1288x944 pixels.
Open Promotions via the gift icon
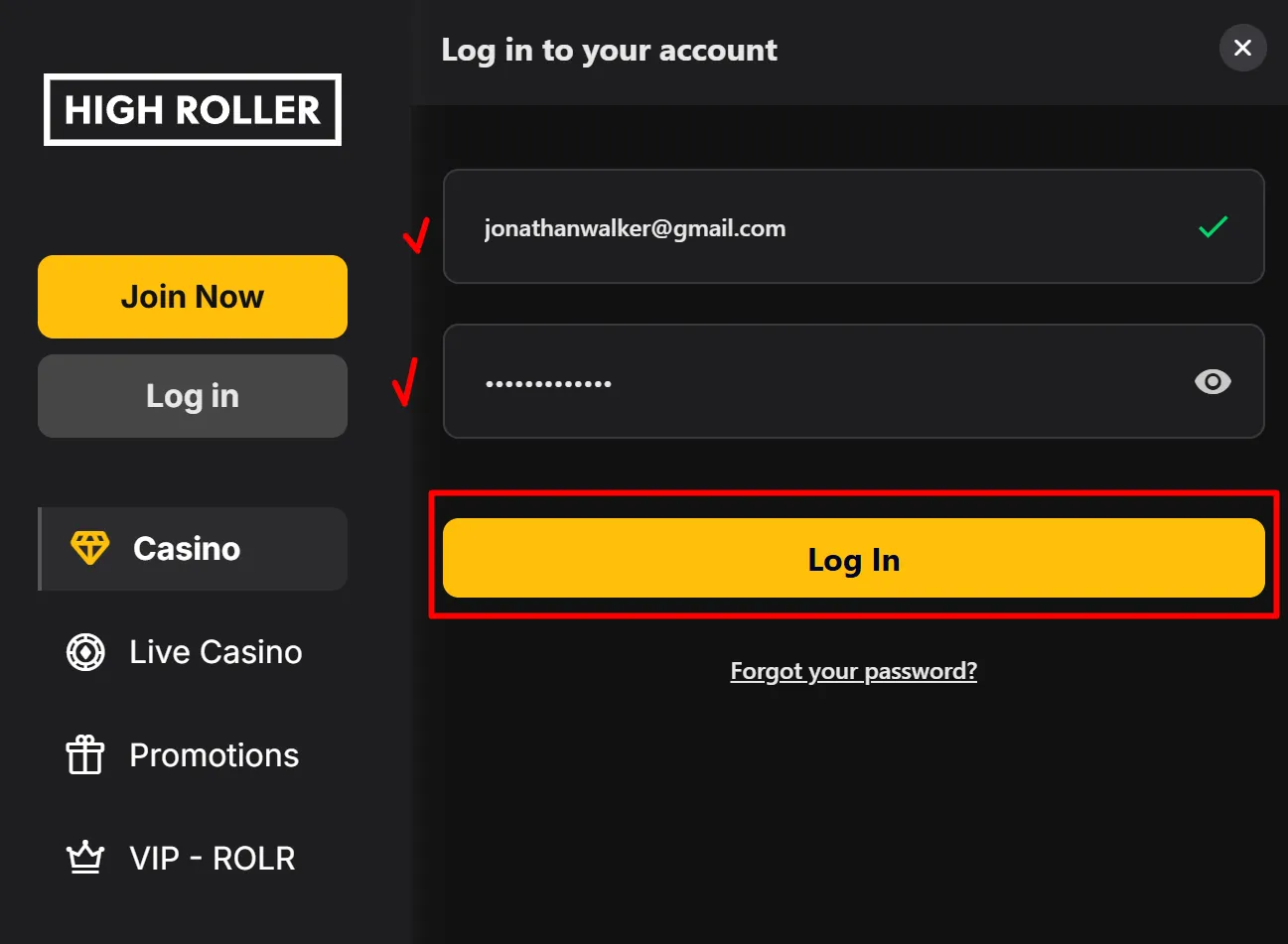pos(85,755)
